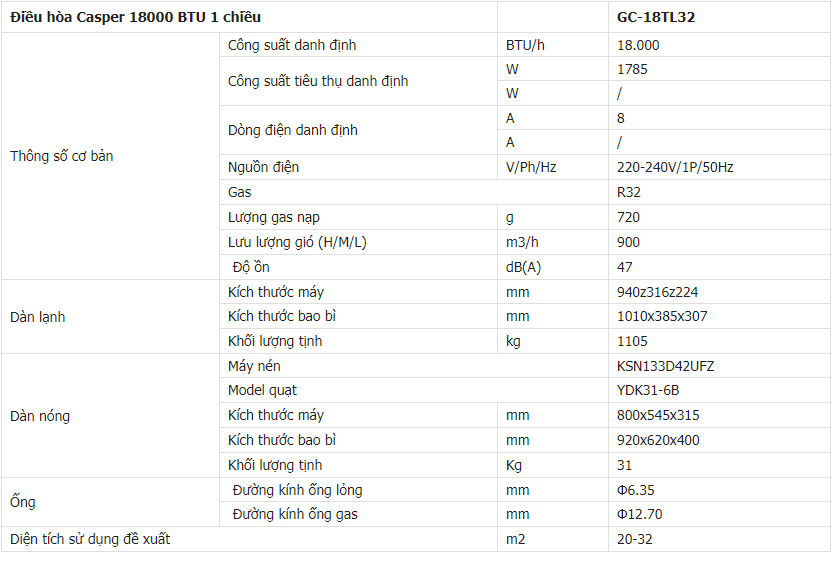The width and height of the screenshot is (834, 567).
Task: Select the dB(A) unit cell
Action: pyautogui.click(x=524, y=267)
